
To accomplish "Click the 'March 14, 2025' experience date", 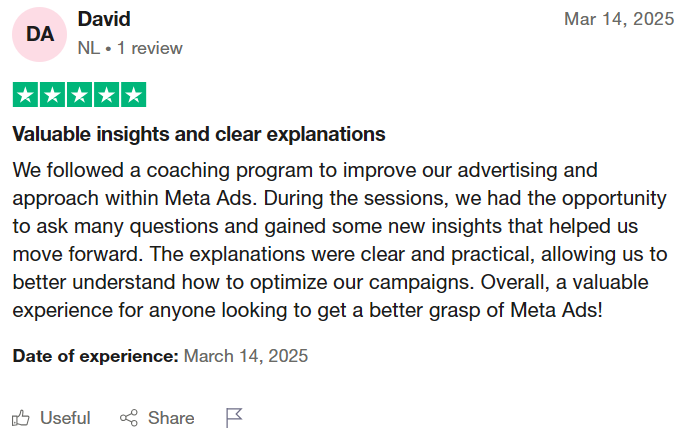I will pyautogui.click(x=246, y=355).
